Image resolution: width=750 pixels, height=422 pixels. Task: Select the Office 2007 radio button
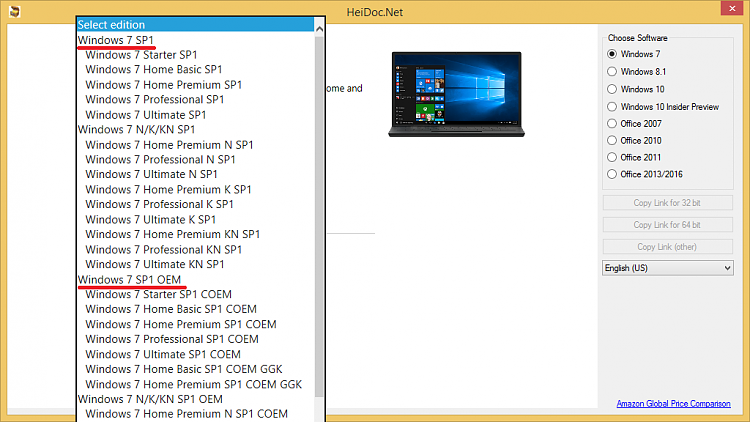coord(612,123)
